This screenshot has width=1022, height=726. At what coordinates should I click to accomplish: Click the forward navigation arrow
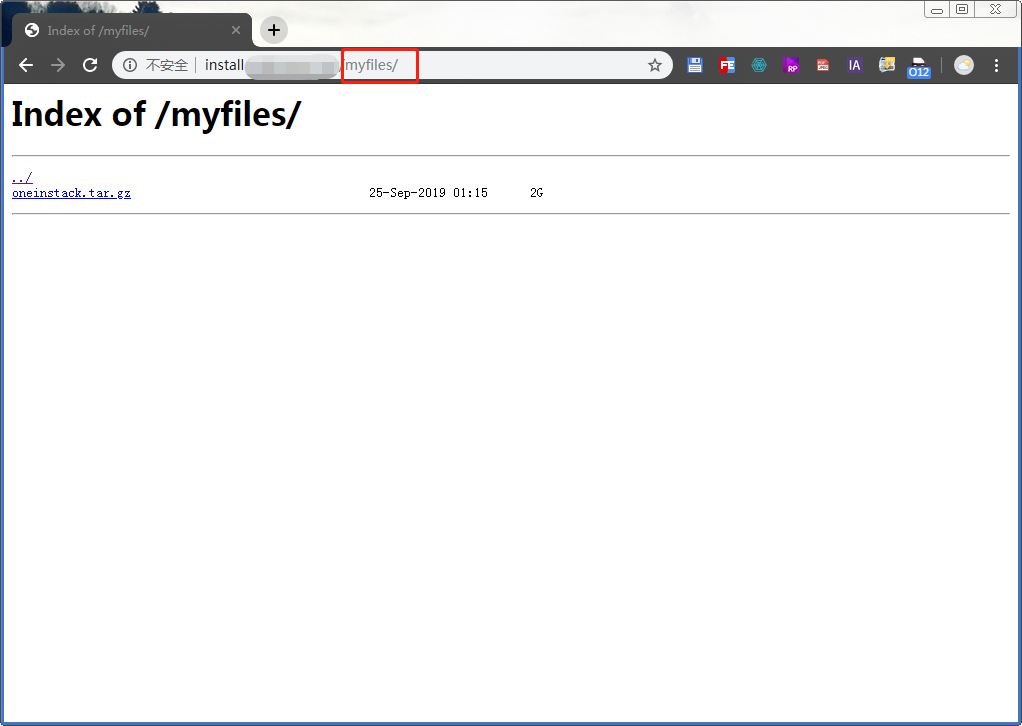click(x=58, y=65)
